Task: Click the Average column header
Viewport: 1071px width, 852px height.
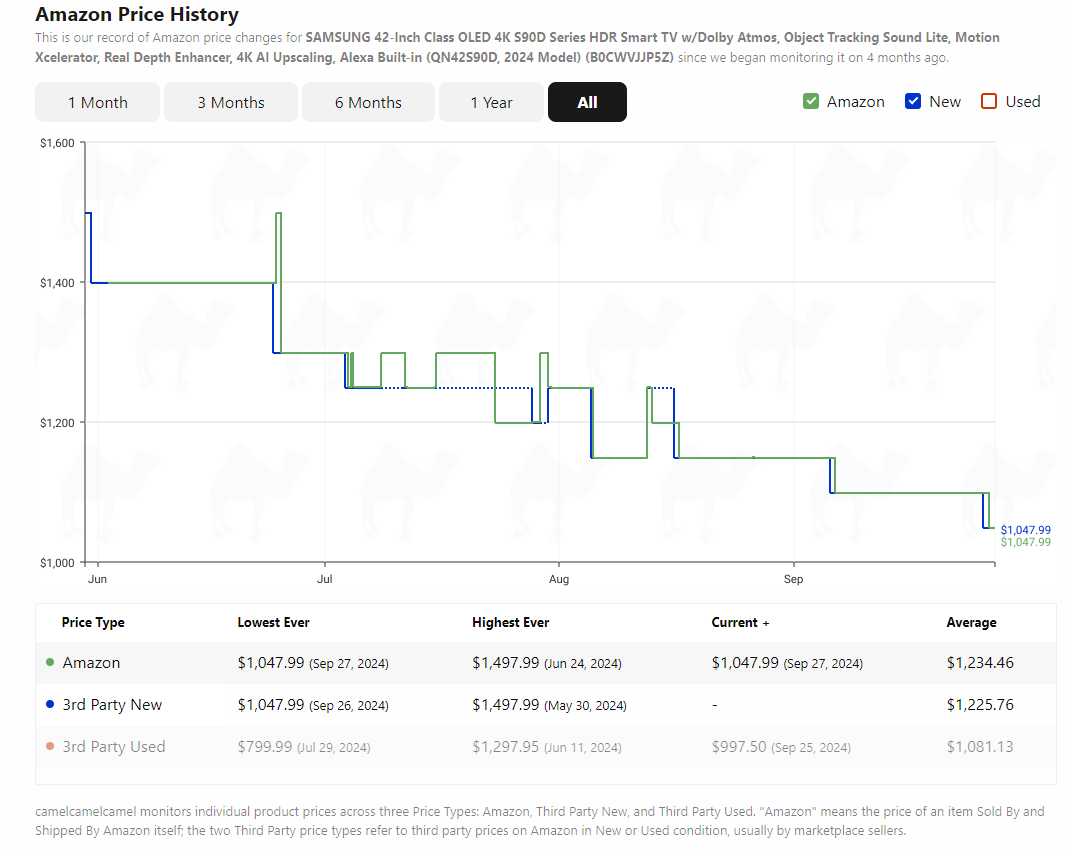Action: pyautogui.click(x=971, y=622)
